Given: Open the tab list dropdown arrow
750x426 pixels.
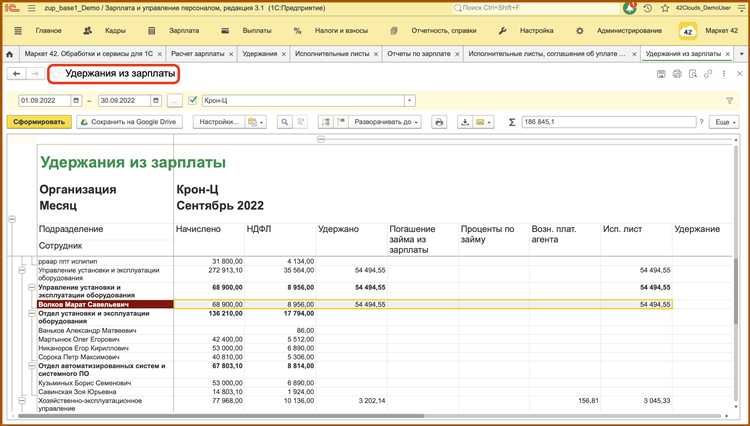Looking at the screenshot, I should click(x=742, y=54).
